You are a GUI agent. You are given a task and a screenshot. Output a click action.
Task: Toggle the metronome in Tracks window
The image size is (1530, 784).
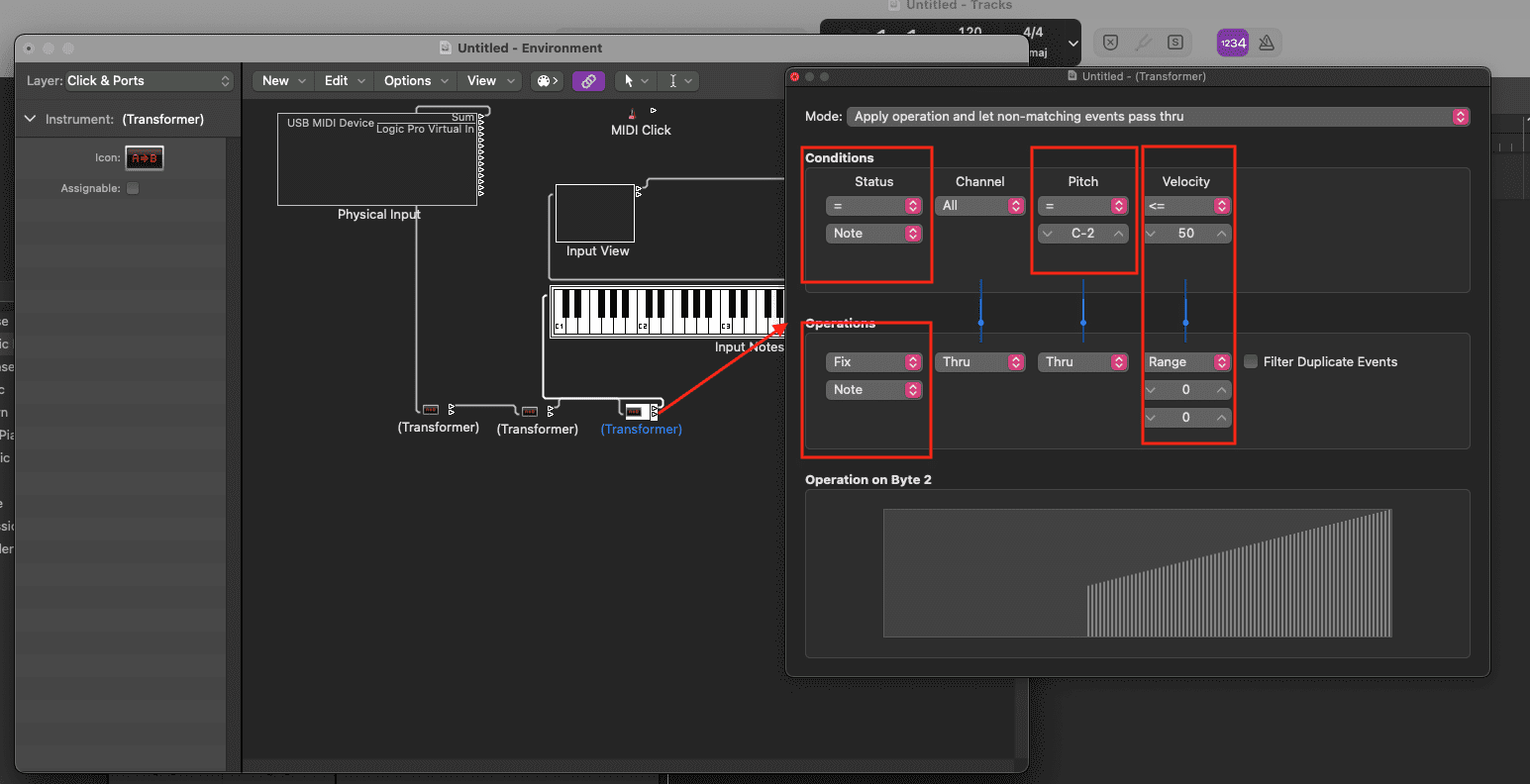(x=1267, y=43)
